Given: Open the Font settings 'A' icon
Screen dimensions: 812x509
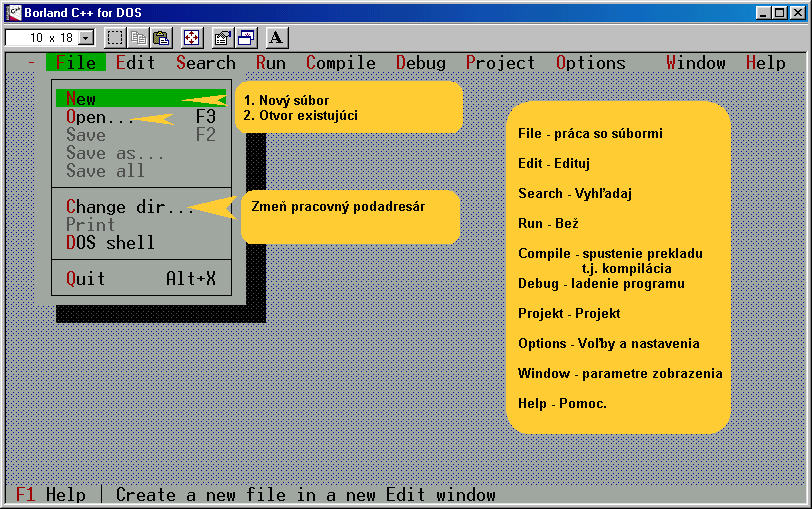Looking at the screenshot, I should (x=277, y=38).
